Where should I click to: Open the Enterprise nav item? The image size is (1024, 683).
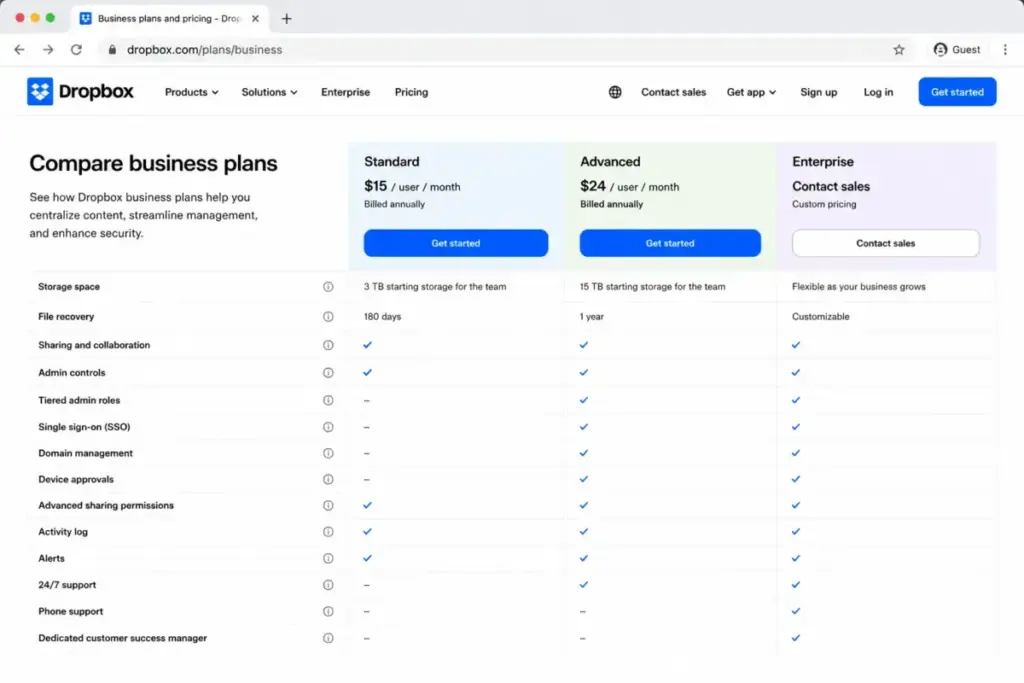pyautogui.click(x=345, y=92)
